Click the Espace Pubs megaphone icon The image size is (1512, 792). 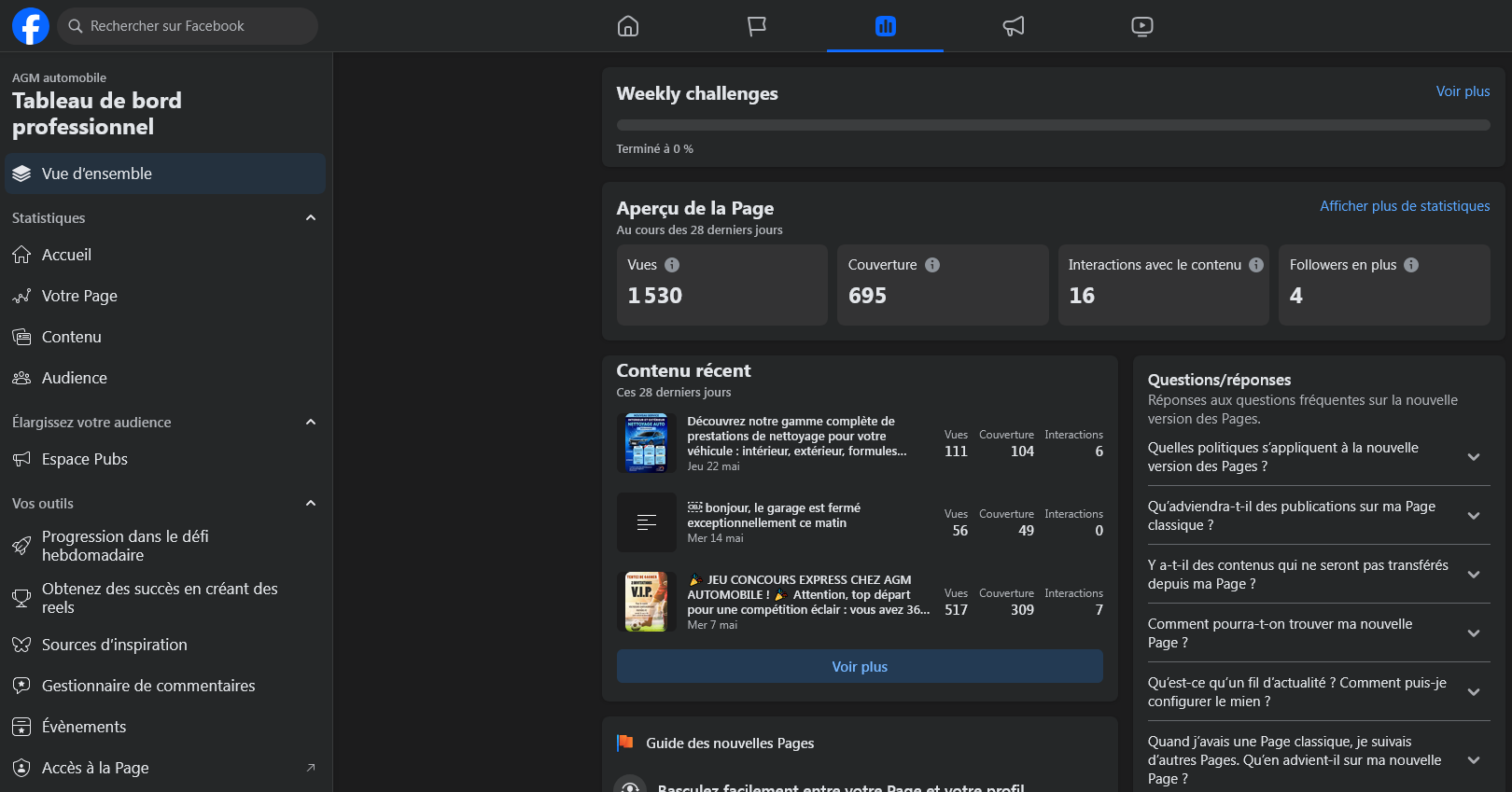21,459
